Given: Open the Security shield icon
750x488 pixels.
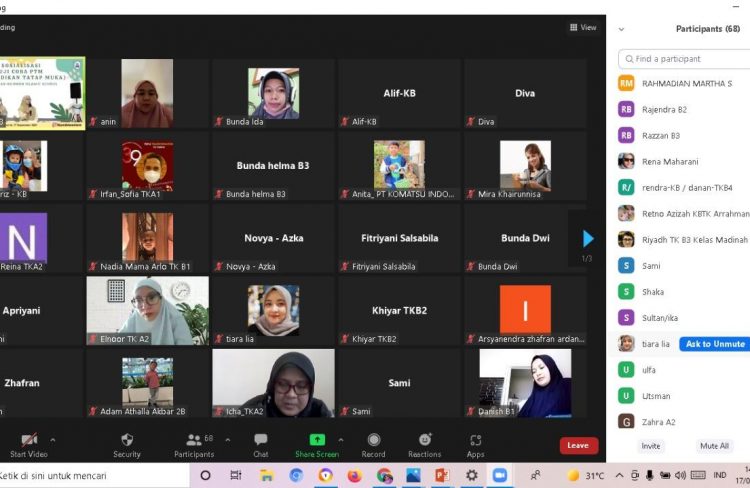Looking at the screenshot, I should pos(127,439).
